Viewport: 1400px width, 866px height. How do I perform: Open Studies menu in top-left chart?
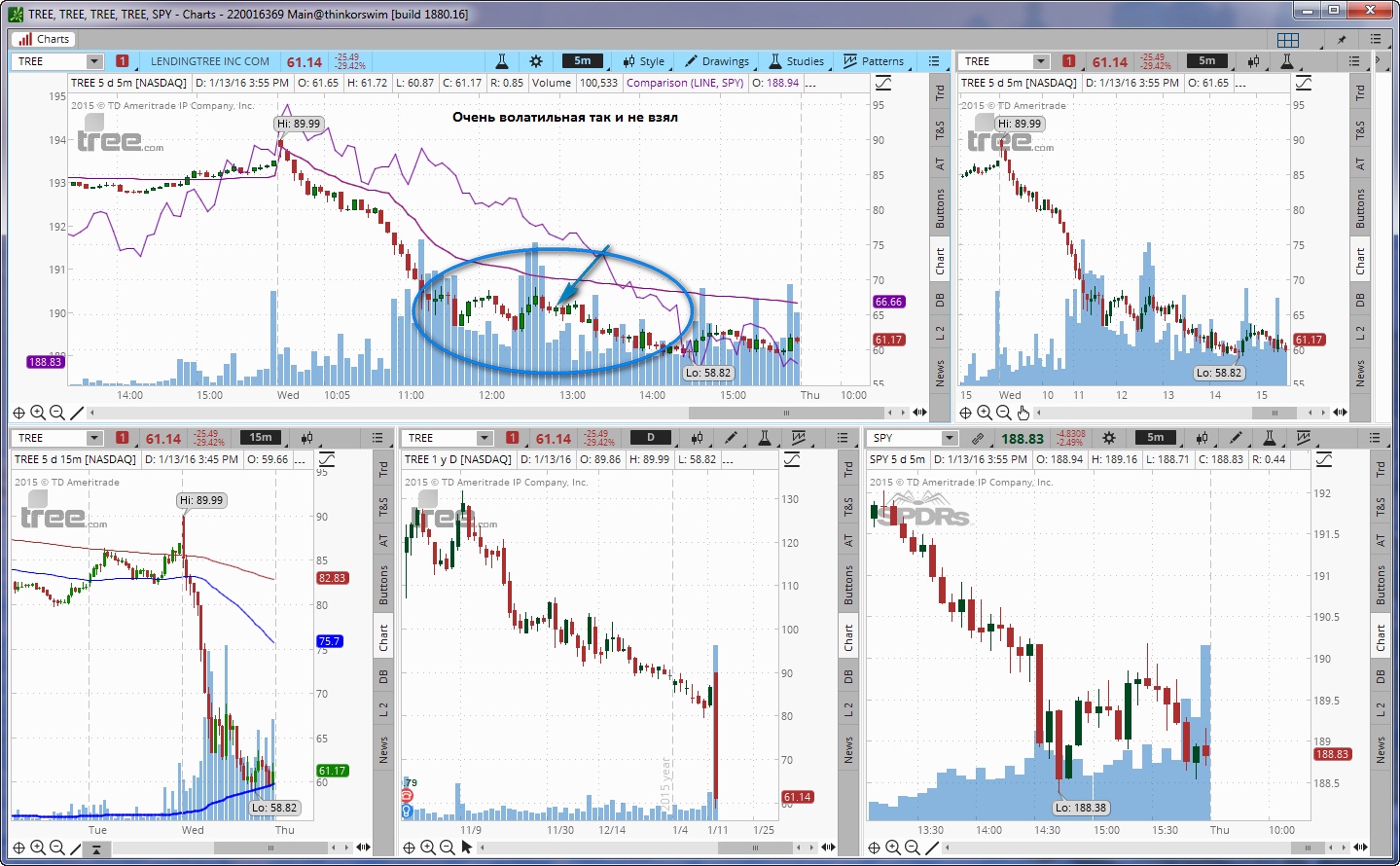tap(796, 60)
